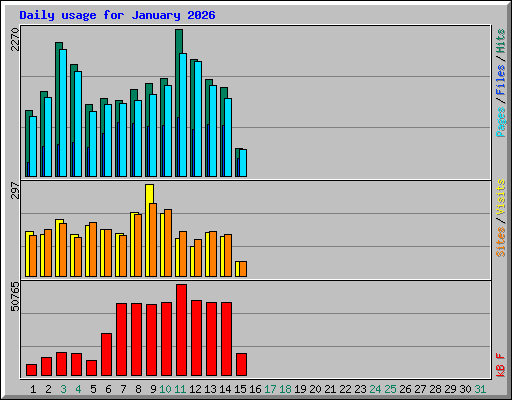Click the cyan 'Pages' legend label
The width and height of the screenshot is (512, 400).
point(500,122)
